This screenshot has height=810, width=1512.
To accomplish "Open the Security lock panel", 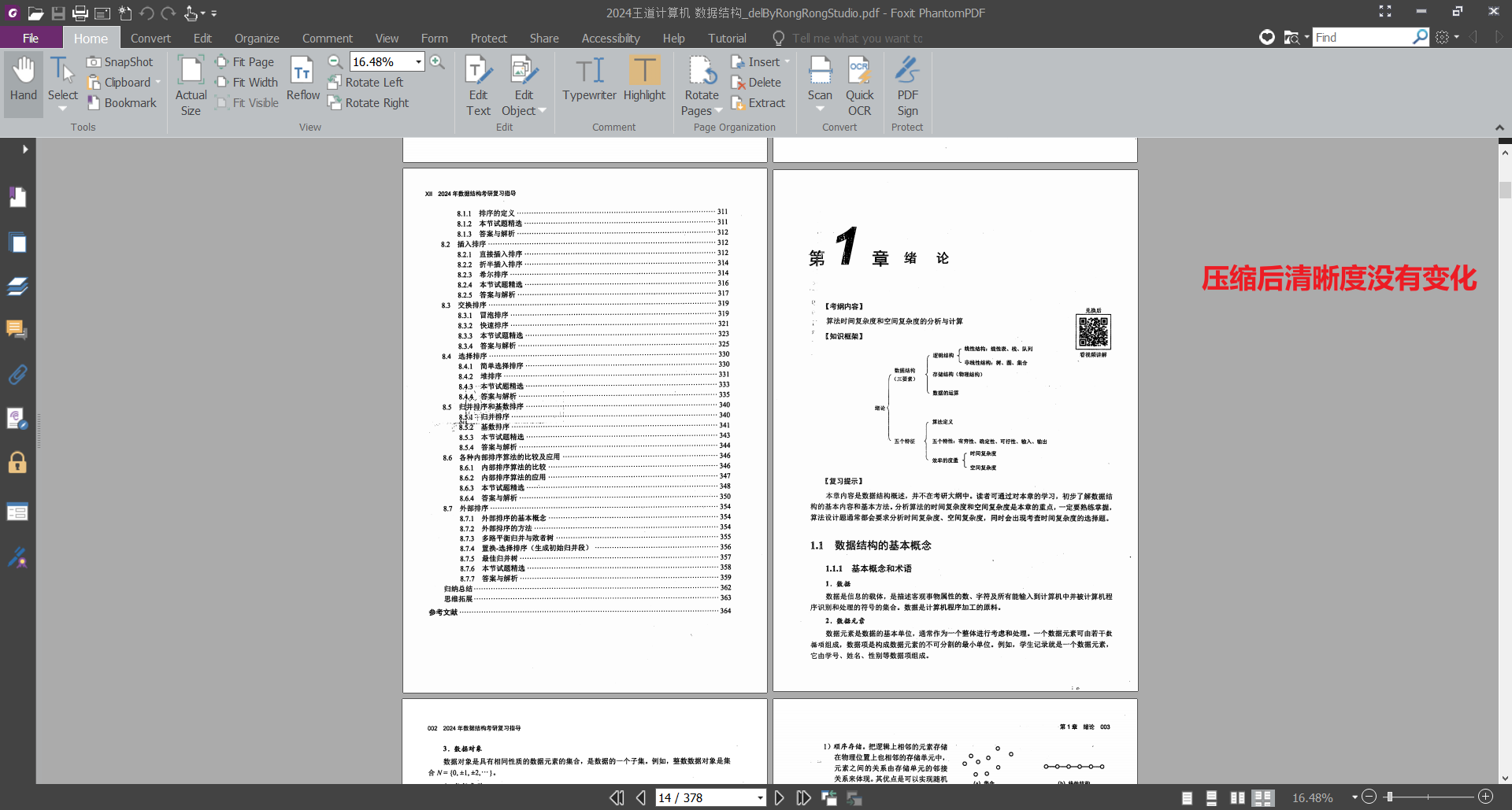I will point(17,463).
